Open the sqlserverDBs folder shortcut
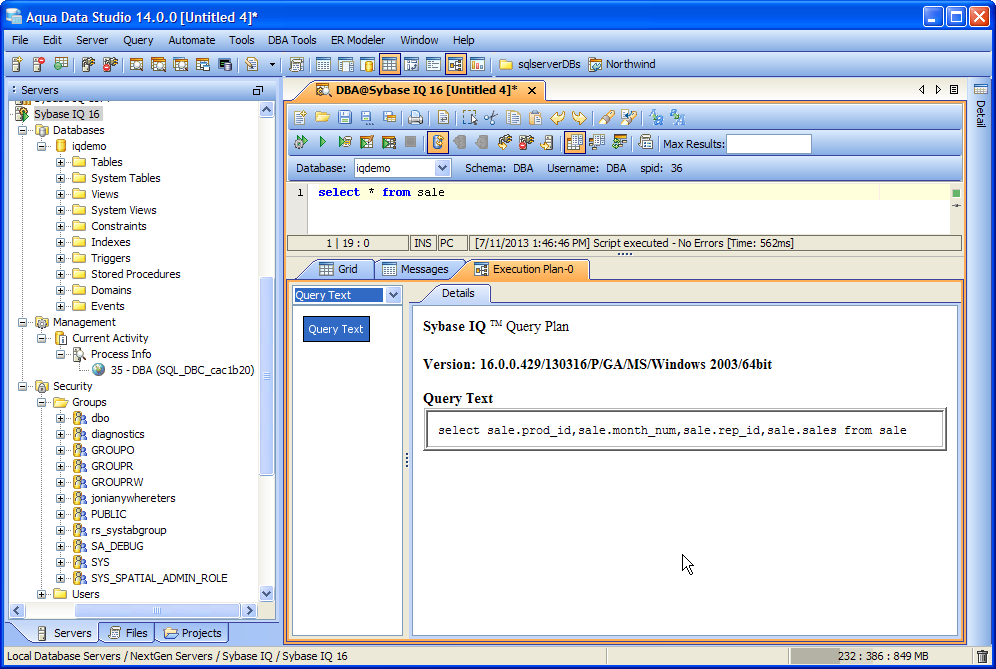 tap(540, 64)
